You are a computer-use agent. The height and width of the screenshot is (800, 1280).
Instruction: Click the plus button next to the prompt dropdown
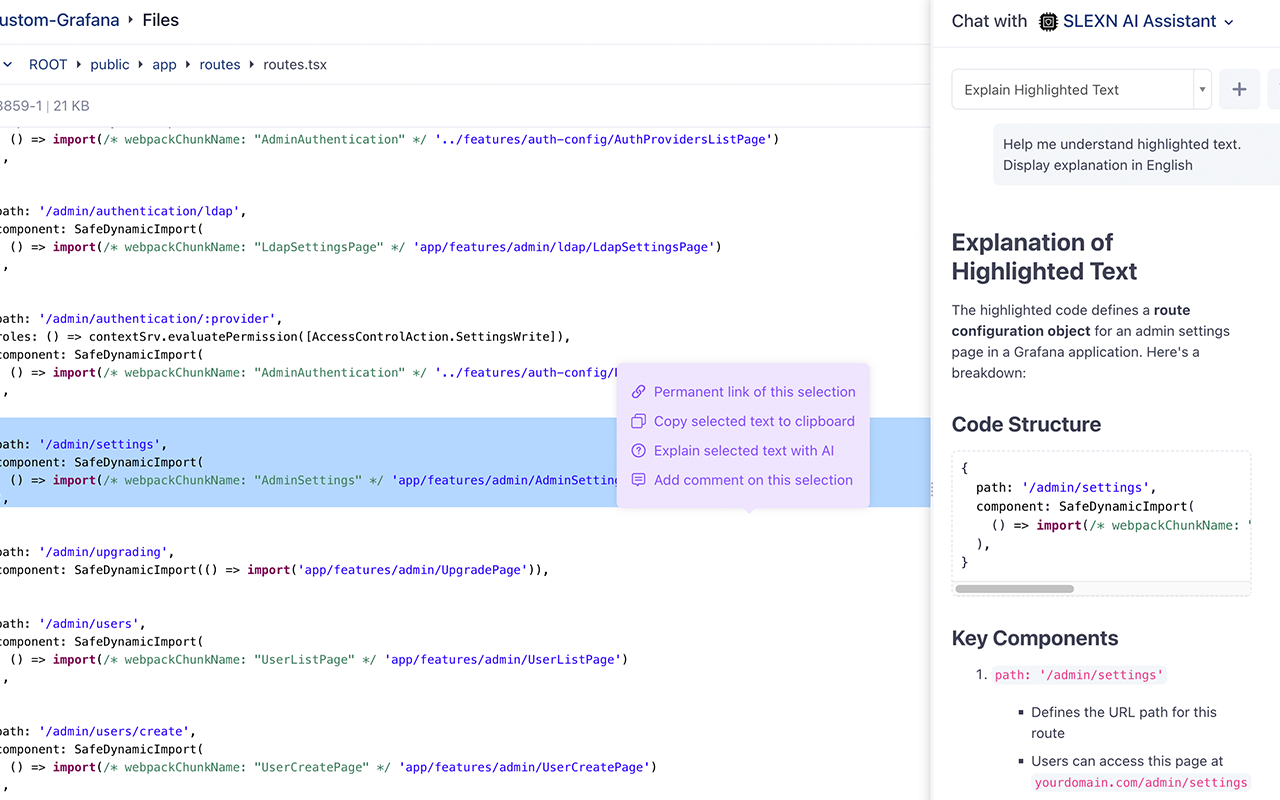(1239, 89)
